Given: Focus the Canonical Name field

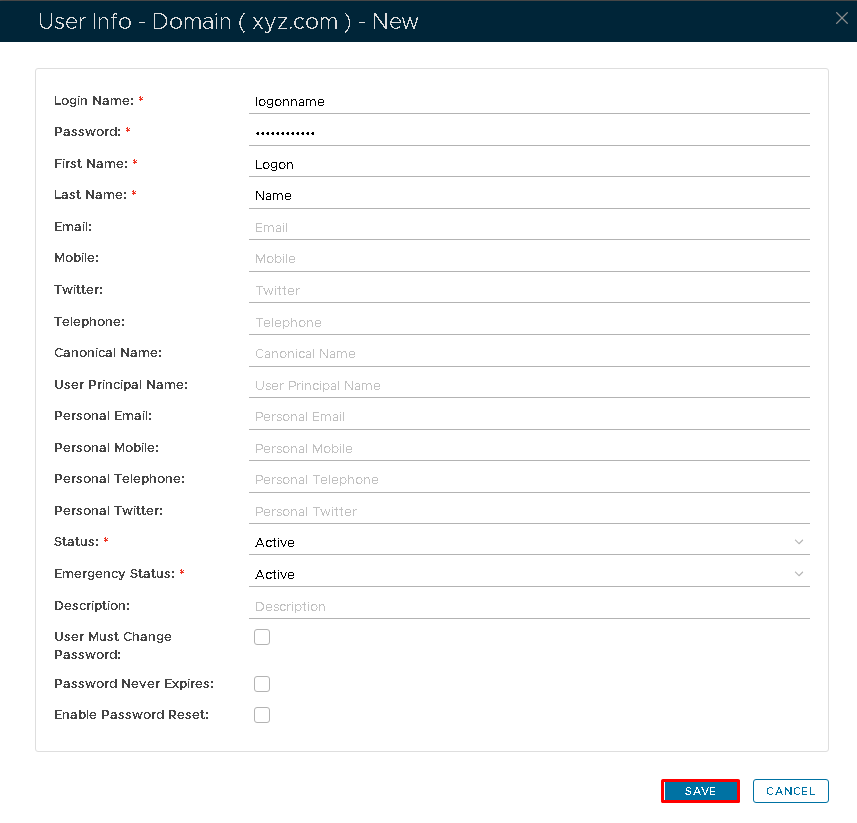Looking at the screenshot, I should (x=529, y=353).
